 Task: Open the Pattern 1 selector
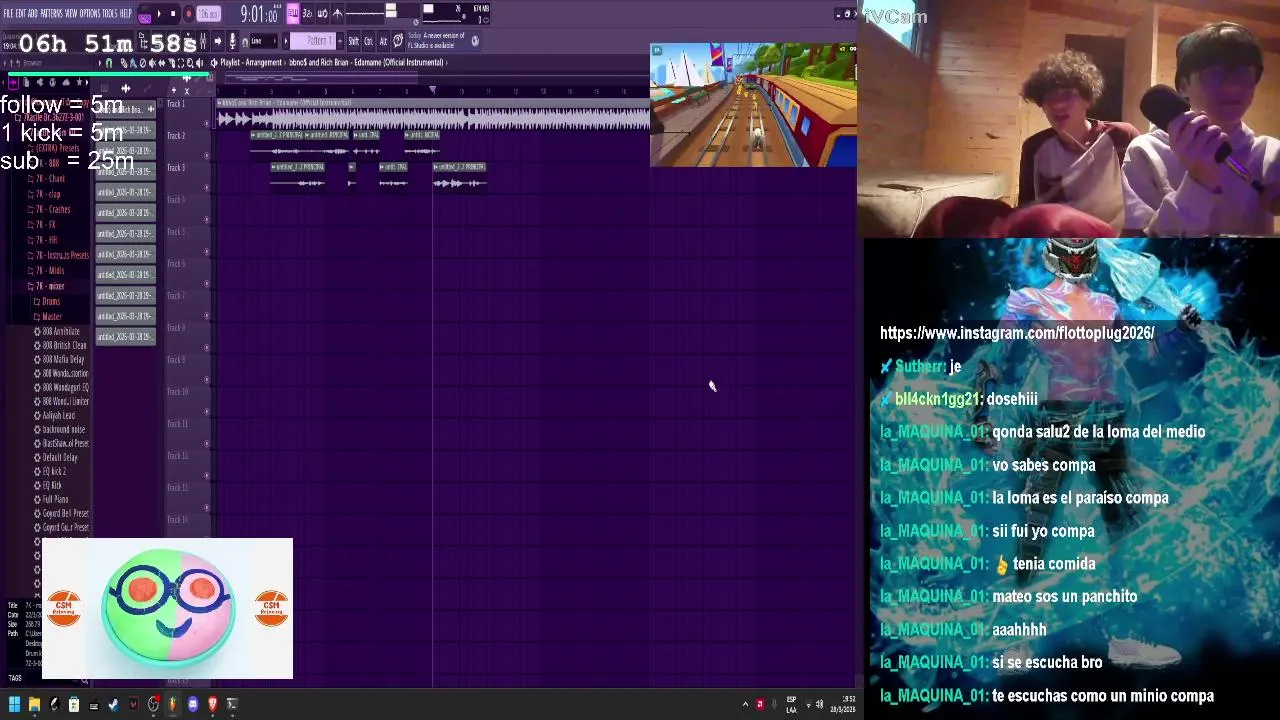tap(313, 41)
